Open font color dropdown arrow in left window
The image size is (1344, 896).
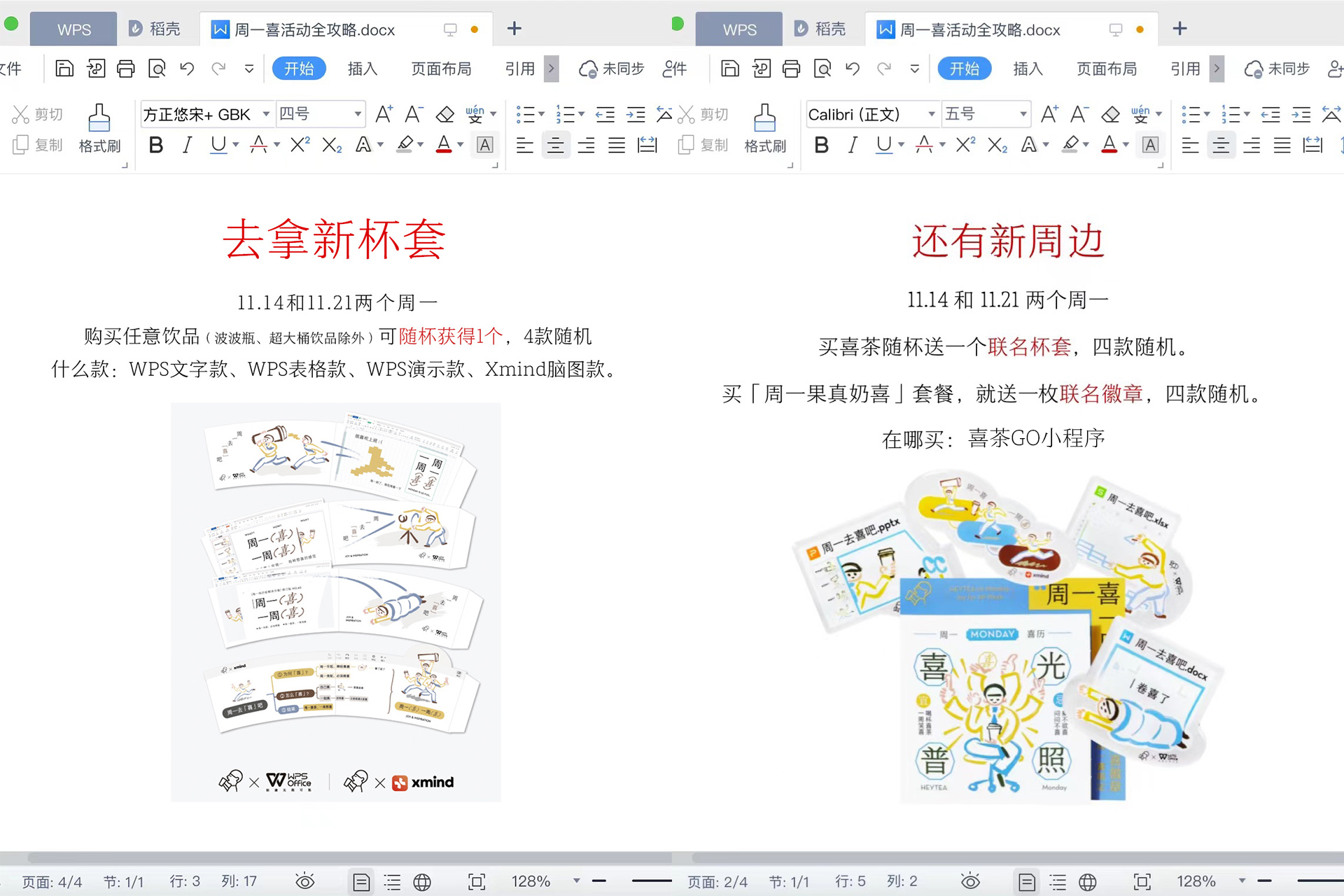pyautogui.click(x=460, y=145)
